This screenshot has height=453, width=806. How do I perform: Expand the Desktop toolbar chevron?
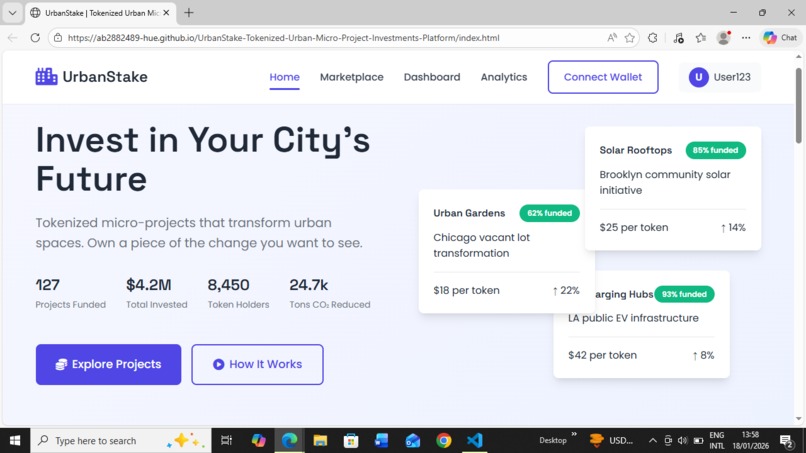(x=574, y=434)
